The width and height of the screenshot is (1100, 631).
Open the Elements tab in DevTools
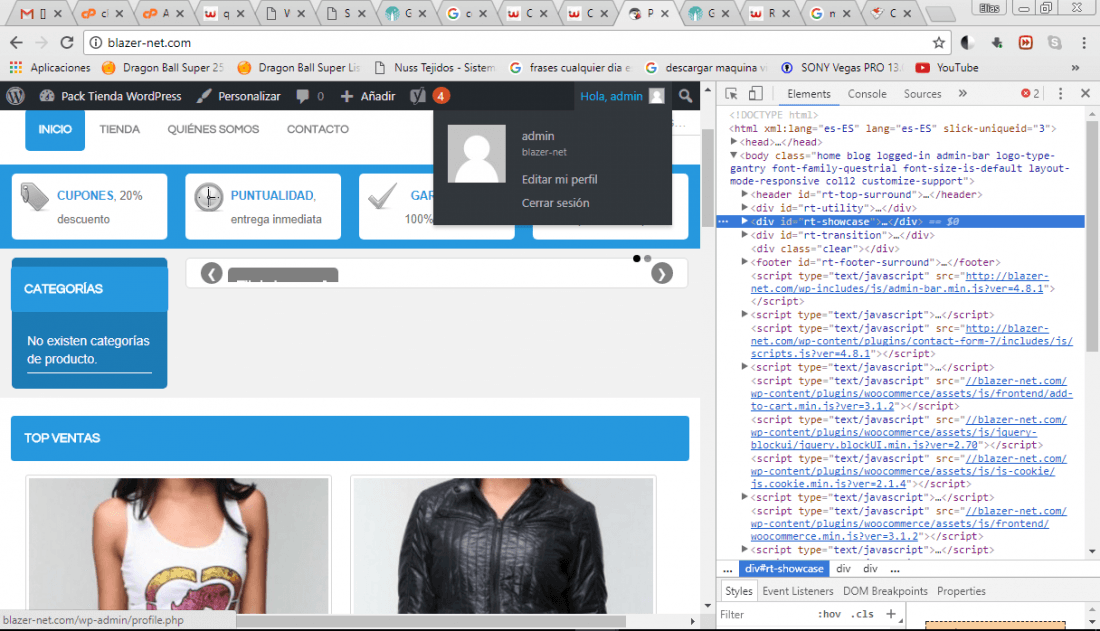pos(808,94)
